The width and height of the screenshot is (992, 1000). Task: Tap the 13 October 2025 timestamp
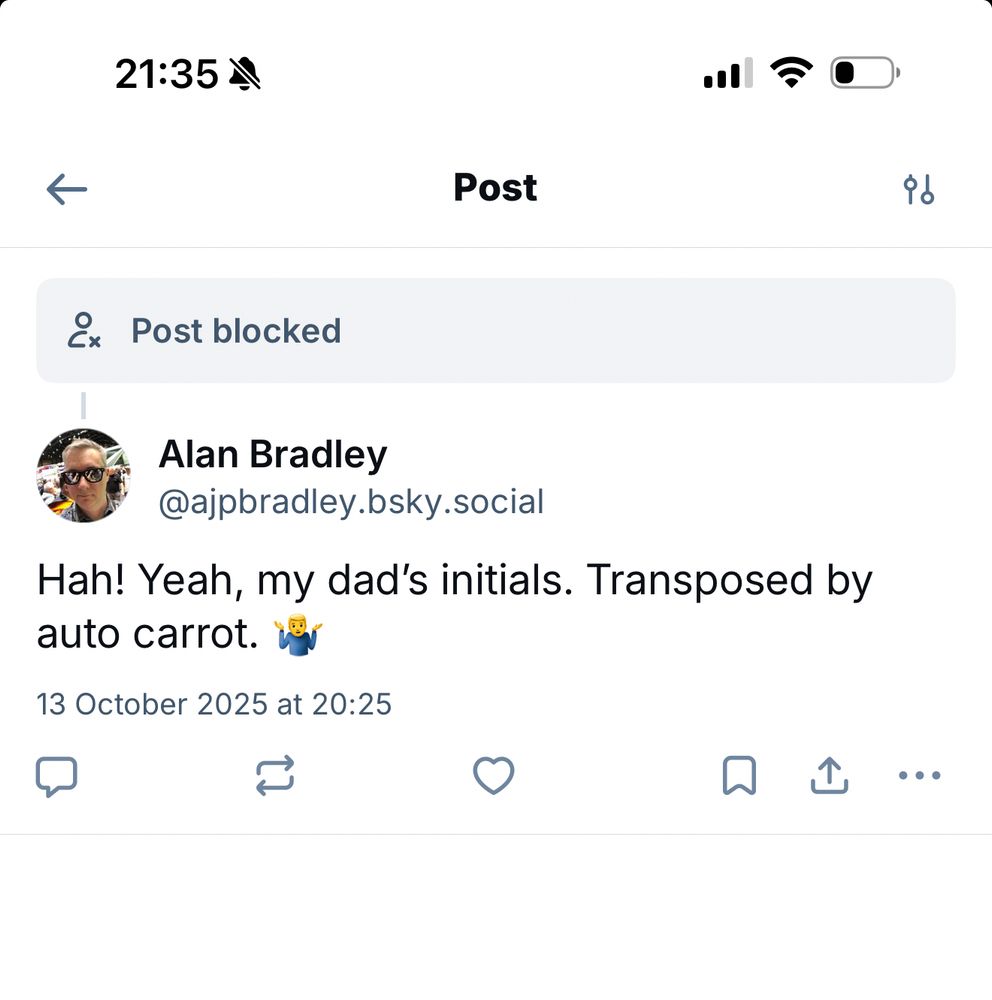point(214,704)
